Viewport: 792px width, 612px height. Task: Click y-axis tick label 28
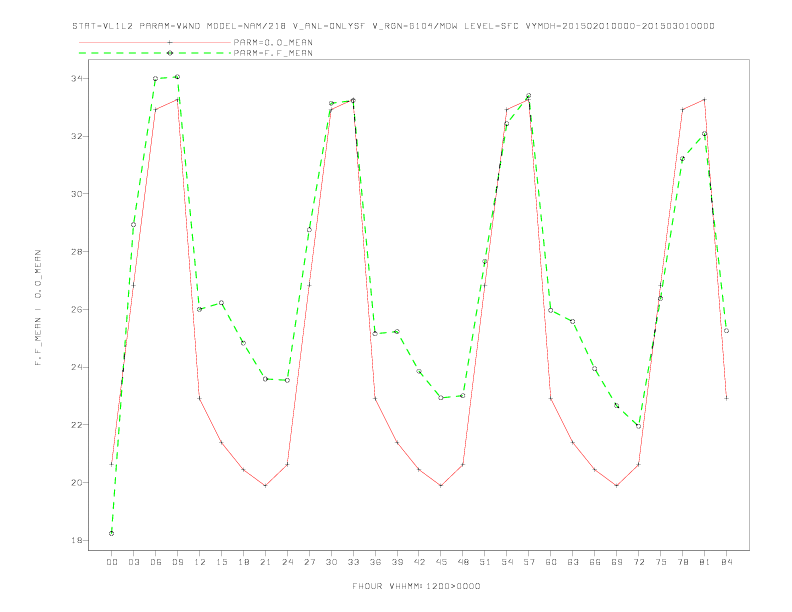pos(77,251)
